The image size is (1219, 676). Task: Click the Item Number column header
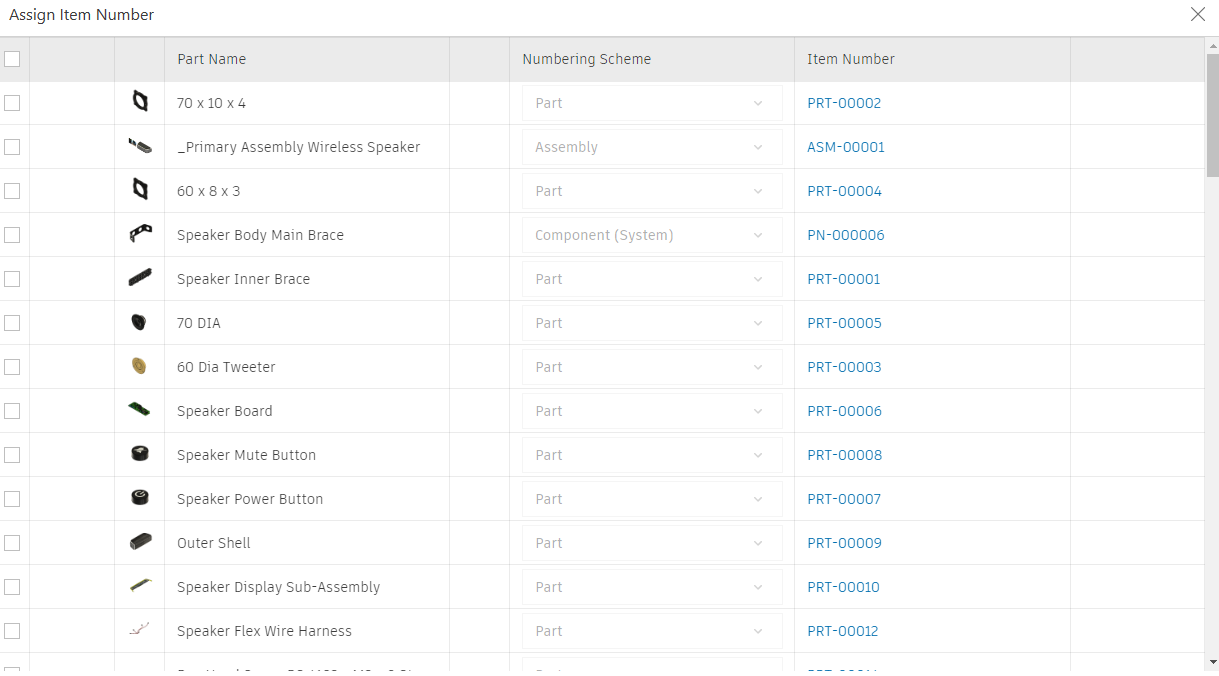(x=851, y=59)
